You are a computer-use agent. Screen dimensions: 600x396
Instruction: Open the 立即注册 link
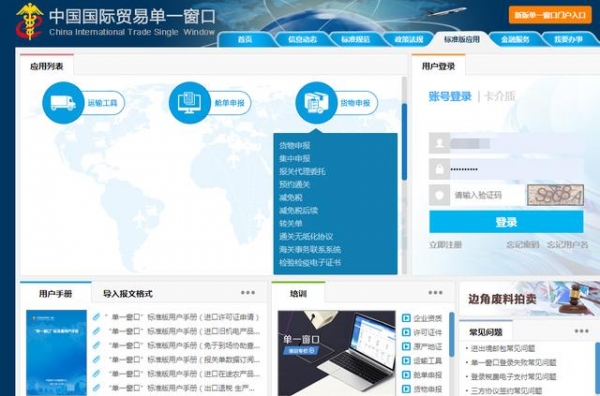(445, 245)
